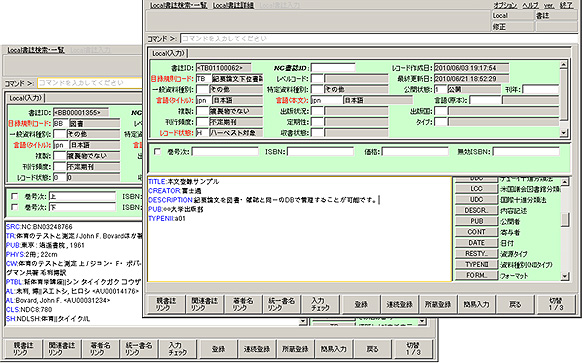Image resolution: width=582 pixels, height=363 pixels.
Task: Click the DESCRIPTION line in the editor
Action: click(263, 200)
